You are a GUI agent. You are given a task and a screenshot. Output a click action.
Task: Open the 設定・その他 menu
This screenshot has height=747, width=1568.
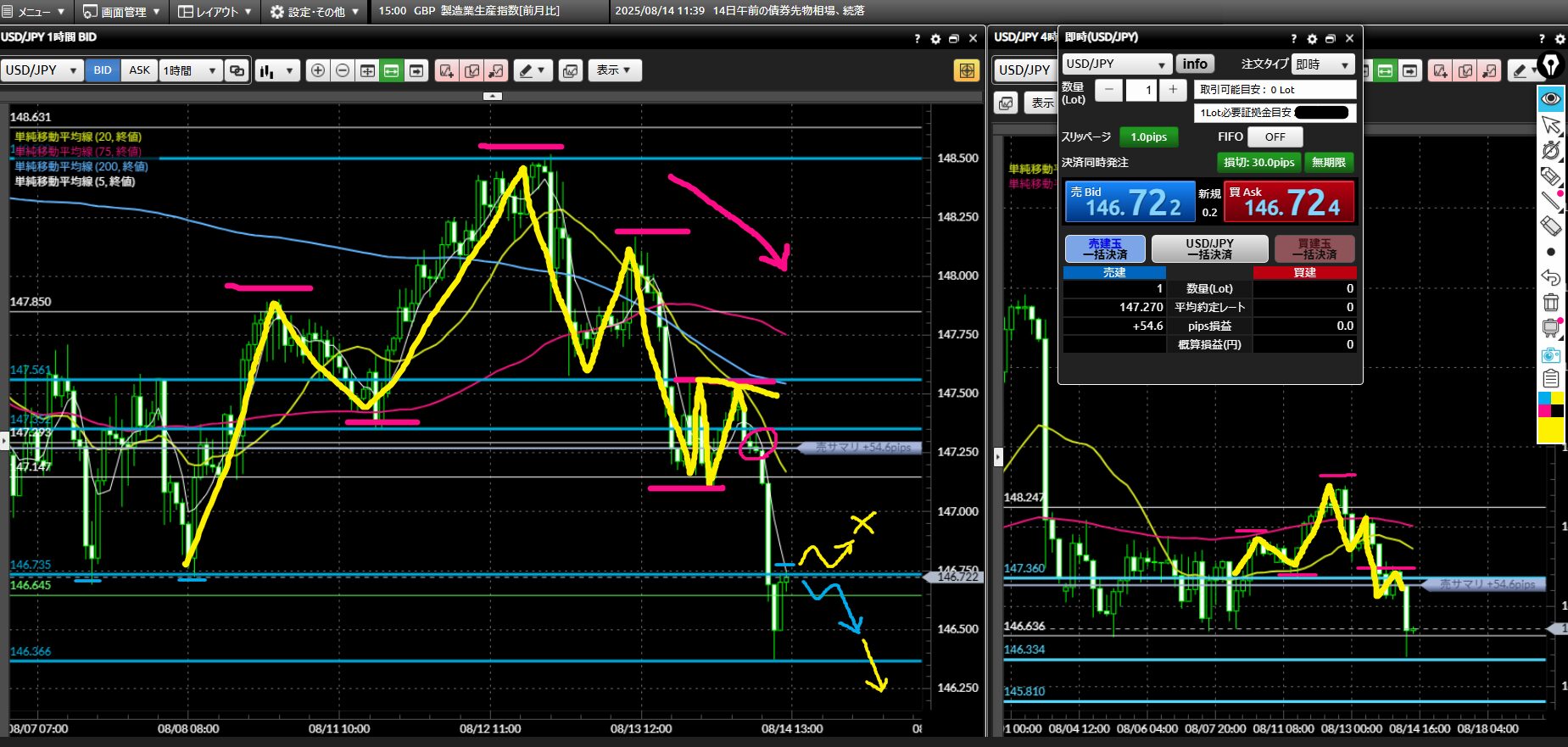pyautogui.click(x=314, y=11)
